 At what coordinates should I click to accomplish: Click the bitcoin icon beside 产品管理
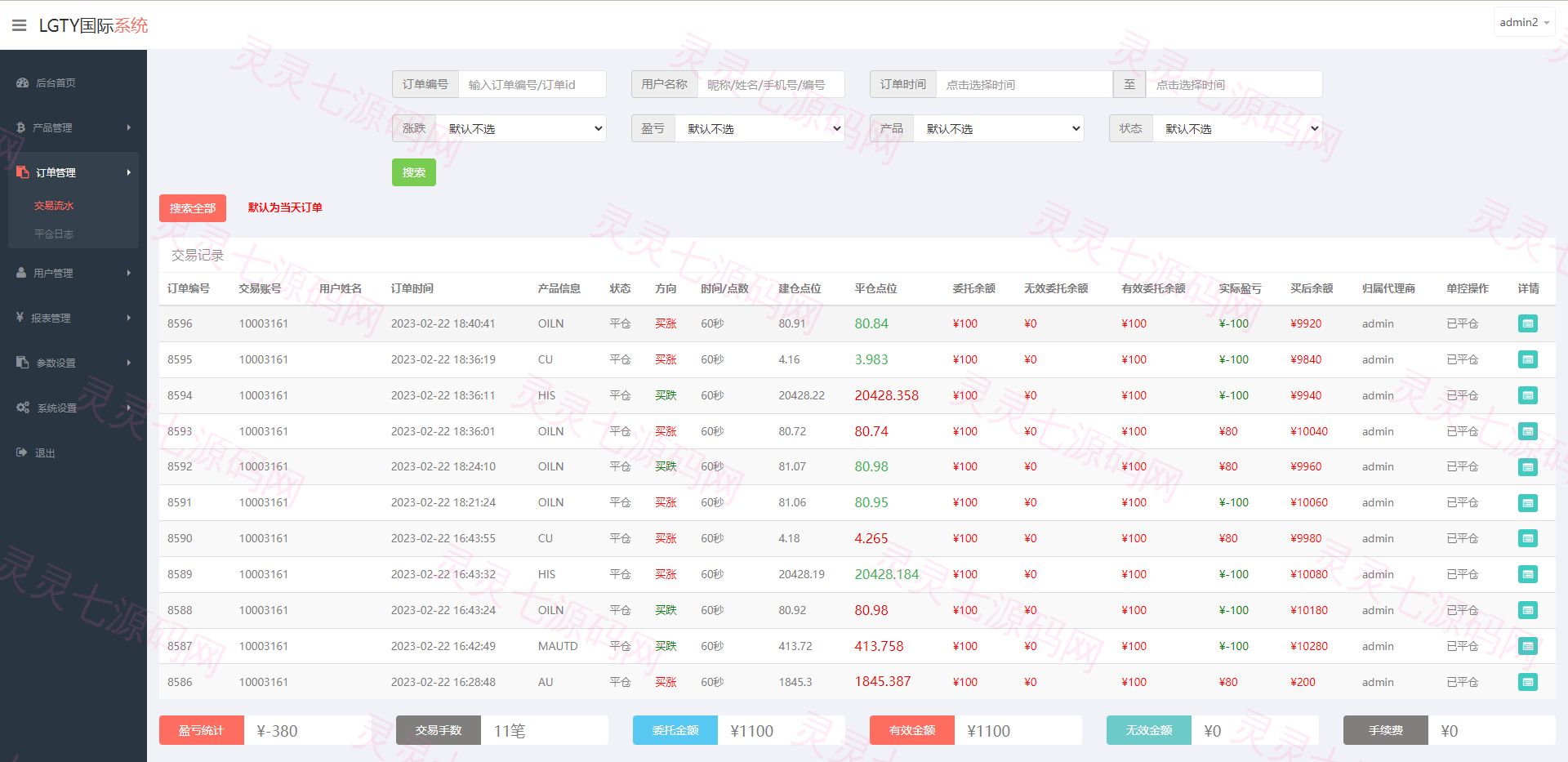[x=20, y=127]
